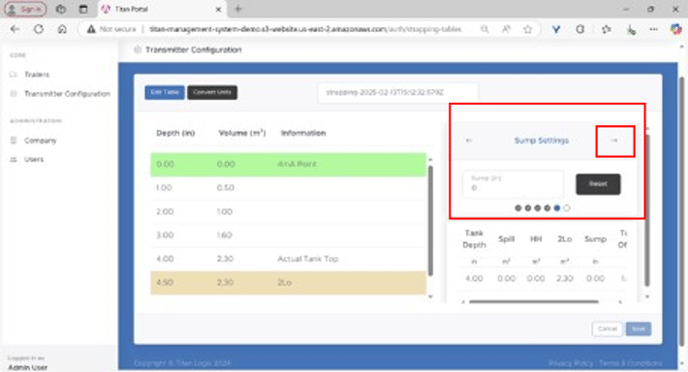Click the browser Home button

(x=62, y=29)
